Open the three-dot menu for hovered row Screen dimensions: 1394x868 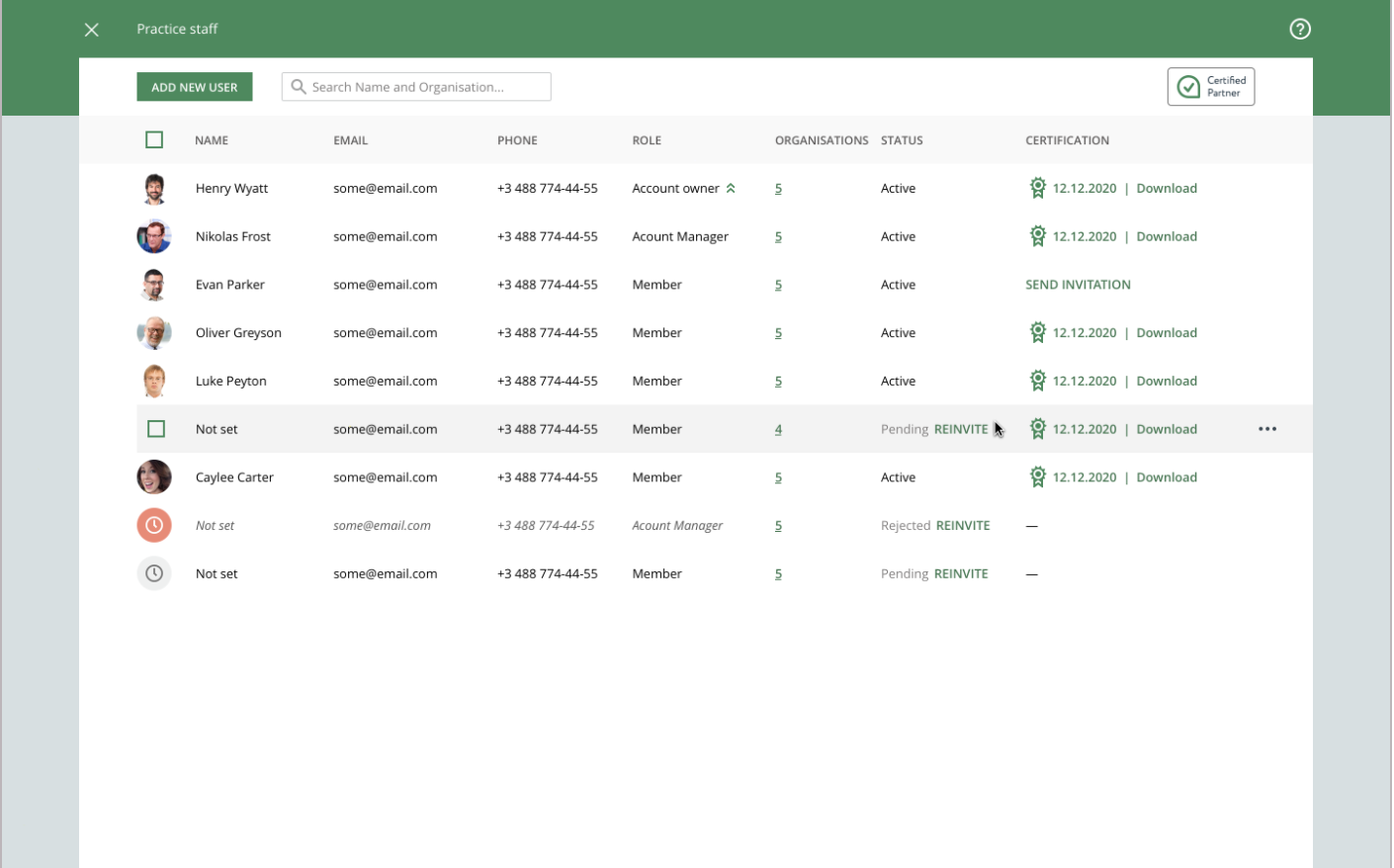[x=1267, y=429]
